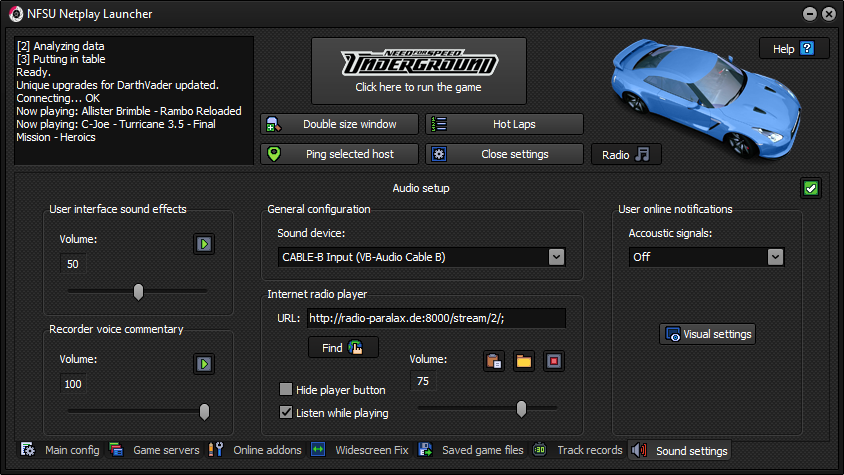This screenshot has width=844, height=475.
Task: Click the Double size window icon
Action: 273,124
